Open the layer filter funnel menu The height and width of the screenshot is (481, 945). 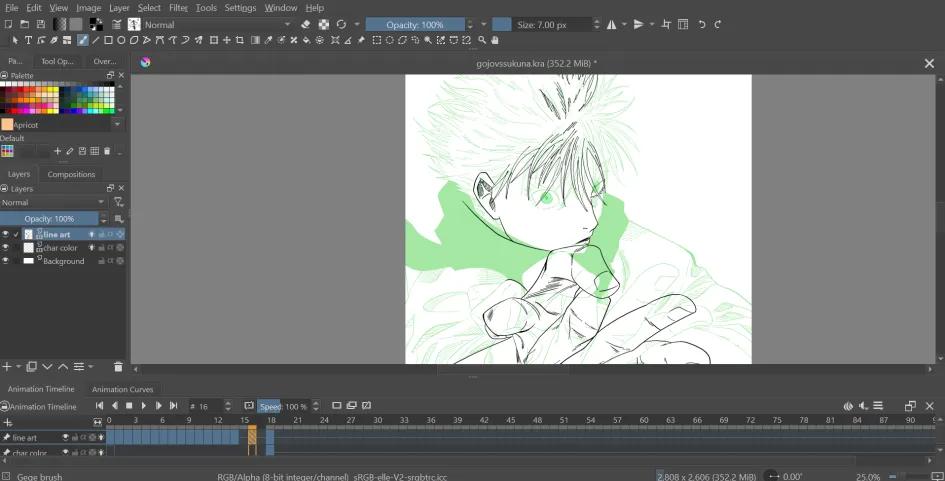[x=119, y=203]
